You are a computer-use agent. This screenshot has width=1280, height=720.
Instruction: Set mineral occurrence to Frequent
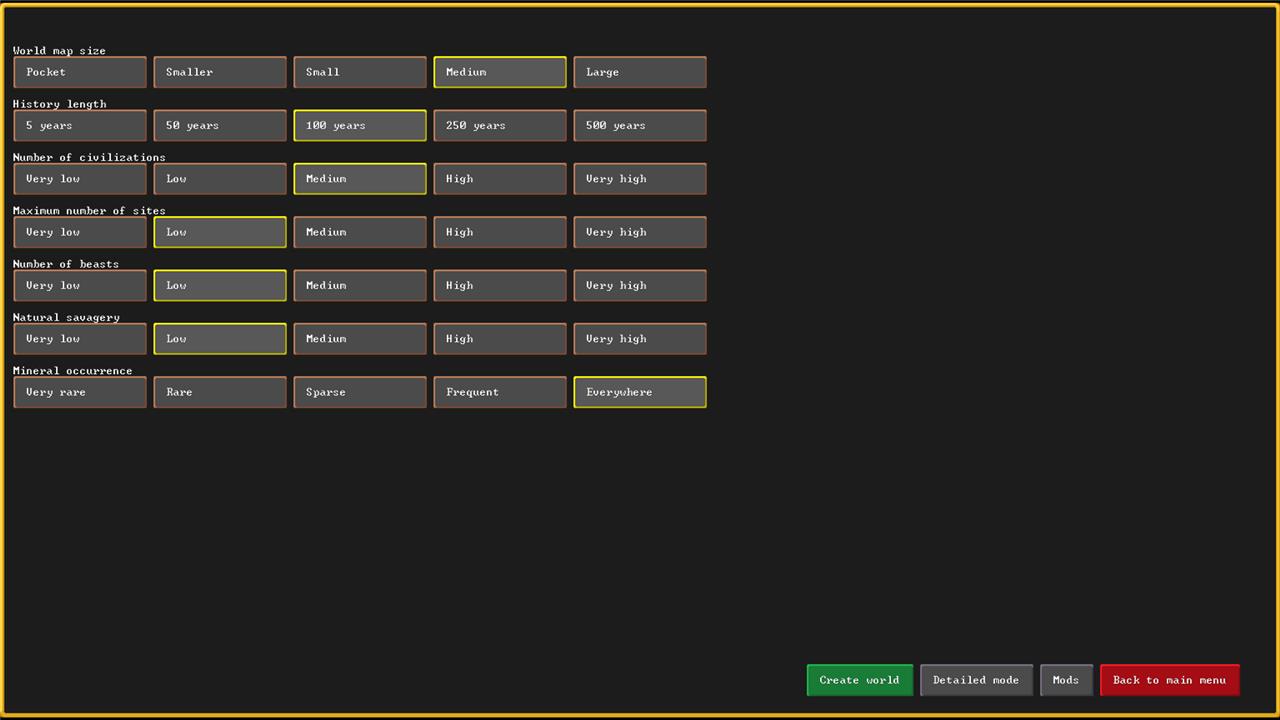coord(500,392)
